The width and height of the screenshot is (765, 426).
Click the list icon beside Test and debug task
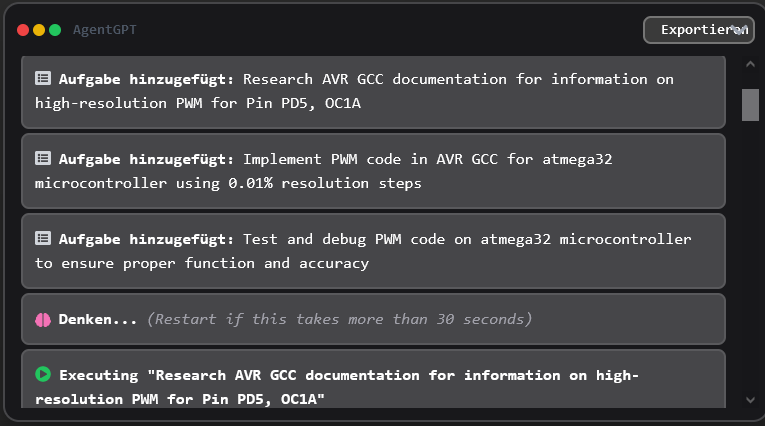point(43,238)
